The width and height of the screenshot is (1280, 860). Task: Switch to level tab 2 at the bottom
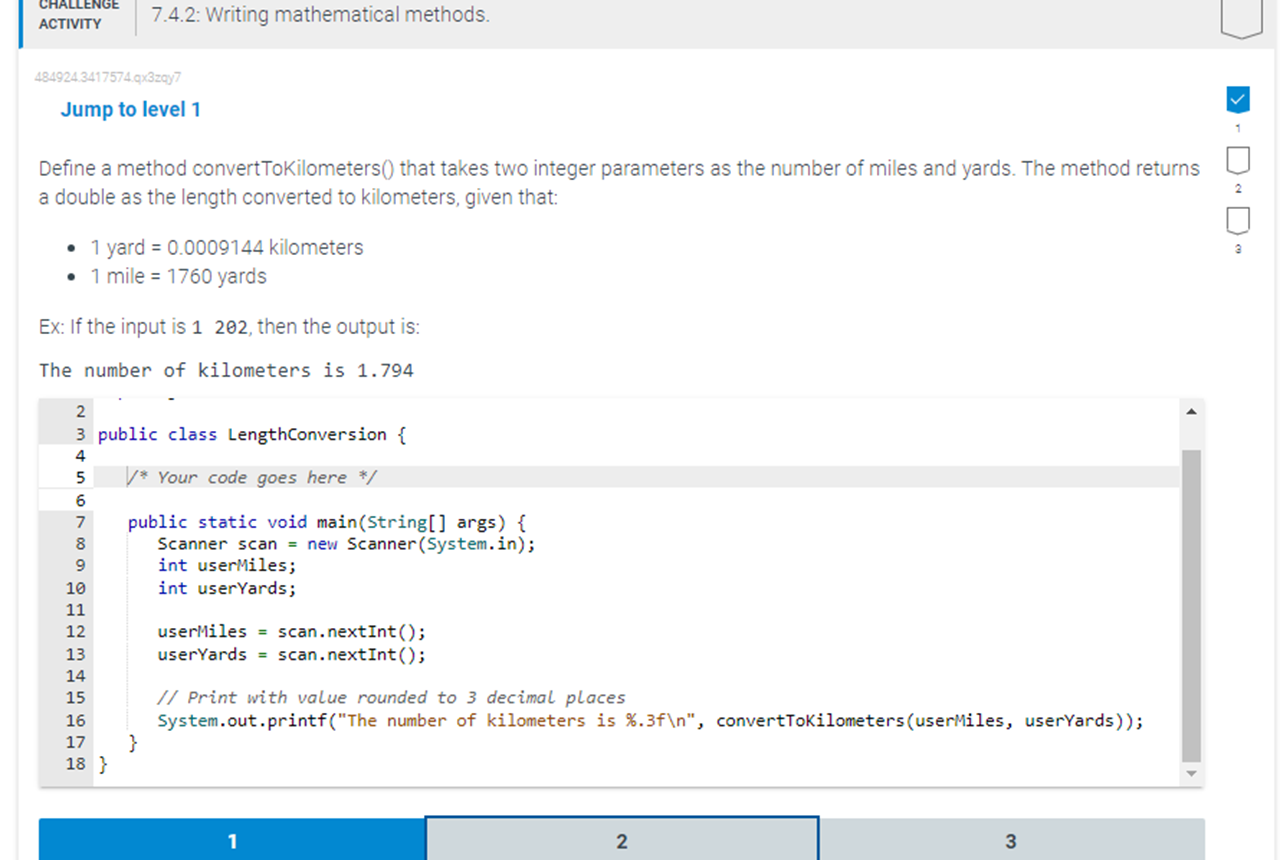tap(621, 841)
